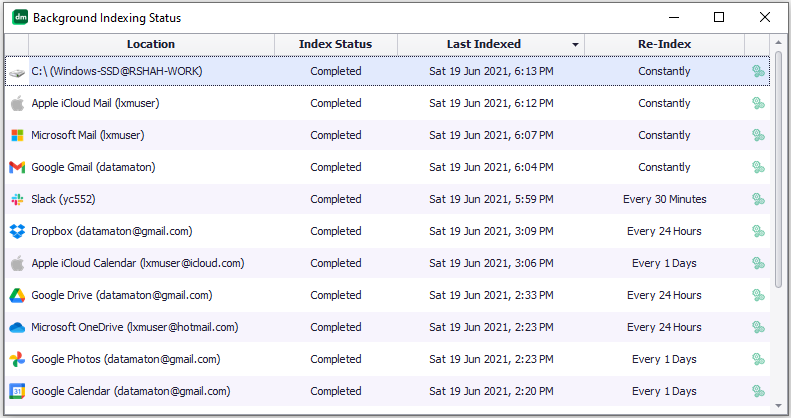Click the sort arrow in Last Indexed header
This screenshot has height=418, width=791.
coord(575,45)
